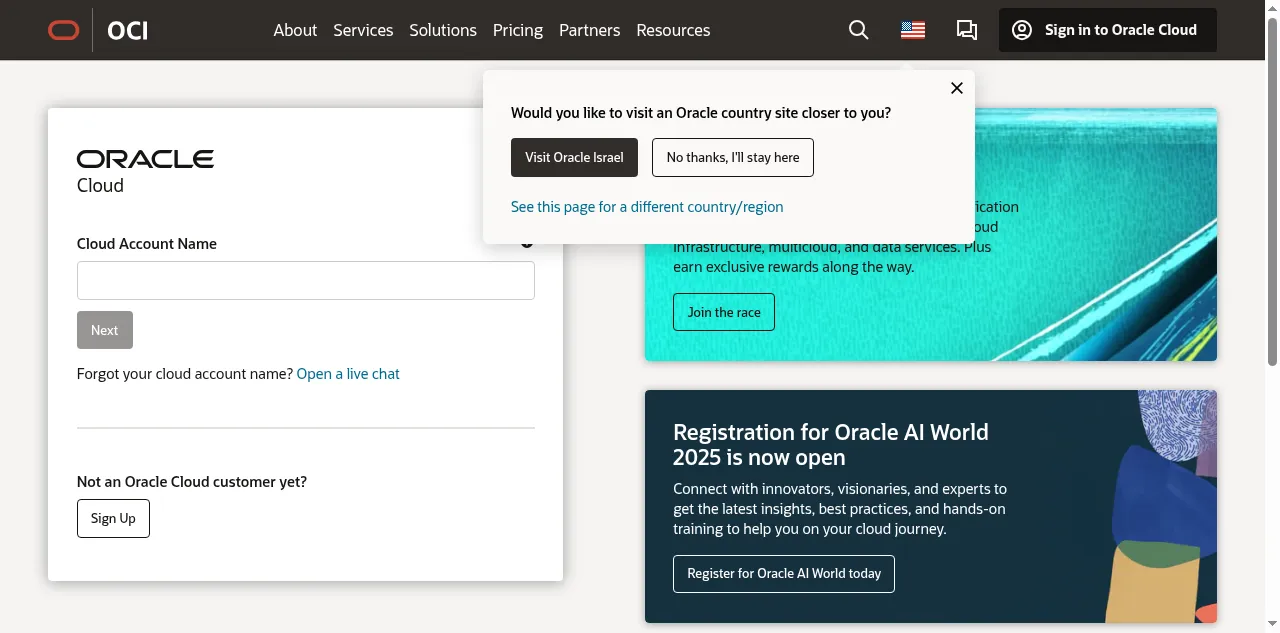Click Visit Oracle Israel button
The height and width of the screenshot is (633, 1280).
click(574, 157)
